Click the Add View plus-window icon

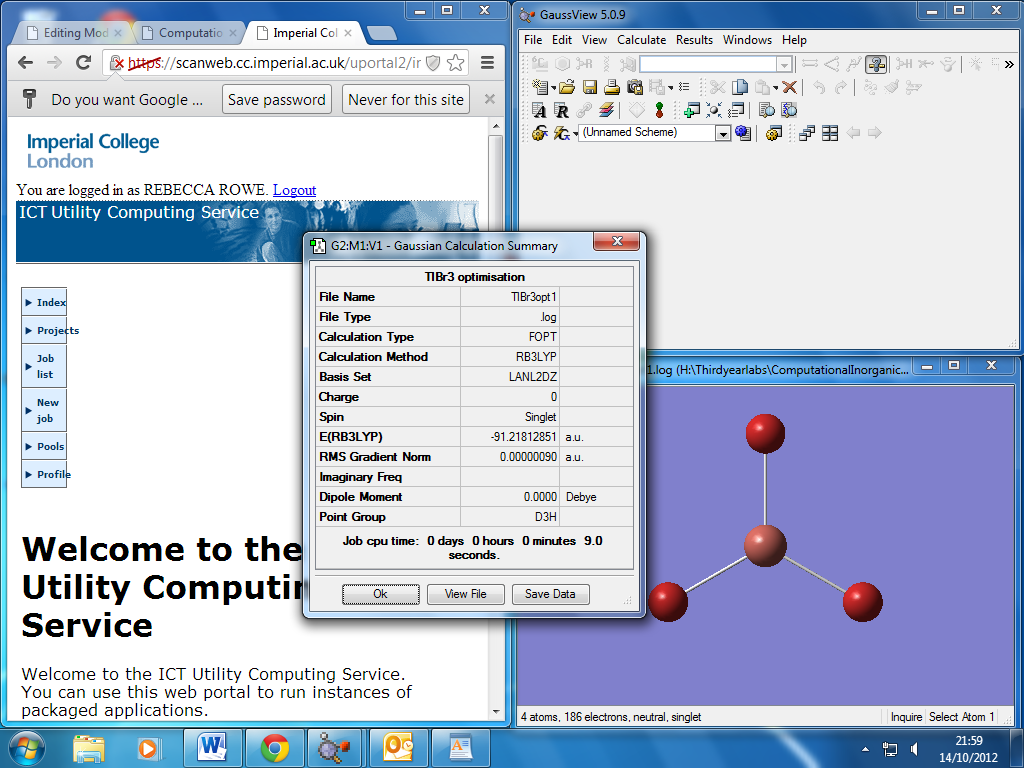pyautogui.click(x=692, y=110)
